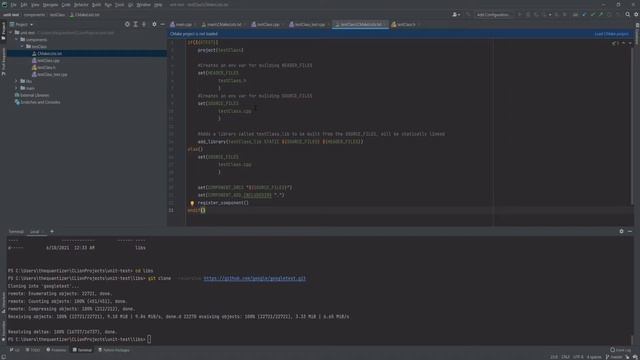Click the bottom-left tool windows toggle icon
Image resolution: width=640 pixels, height=360 pixels.
pyautogui.click(x=3, y=357)
